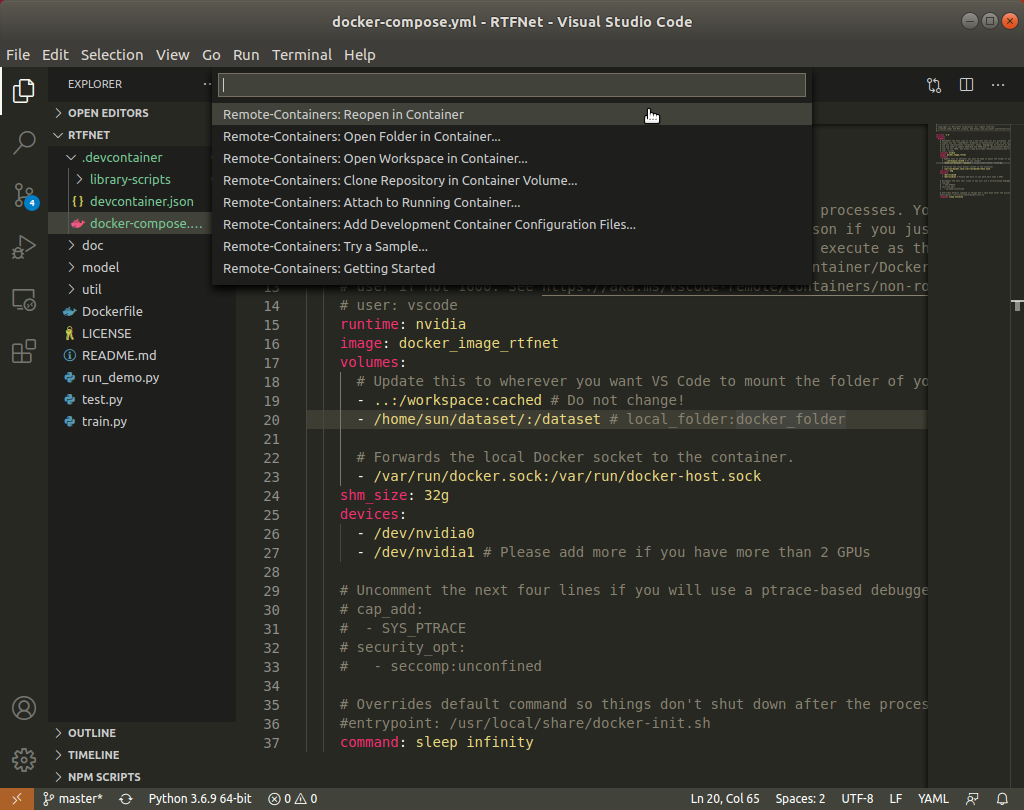Open the Edit menu
The height and width of the screenshot is (810, 1024).
coord(55,55)
